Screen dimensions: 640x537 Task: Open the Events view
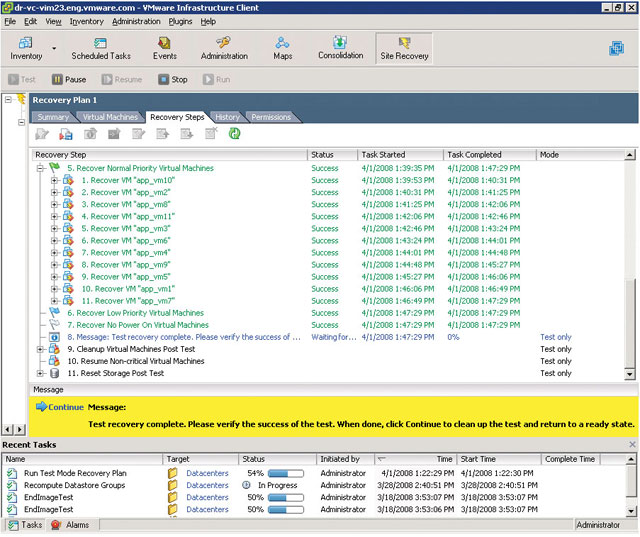pyautogui.click(x=164, y=48)
